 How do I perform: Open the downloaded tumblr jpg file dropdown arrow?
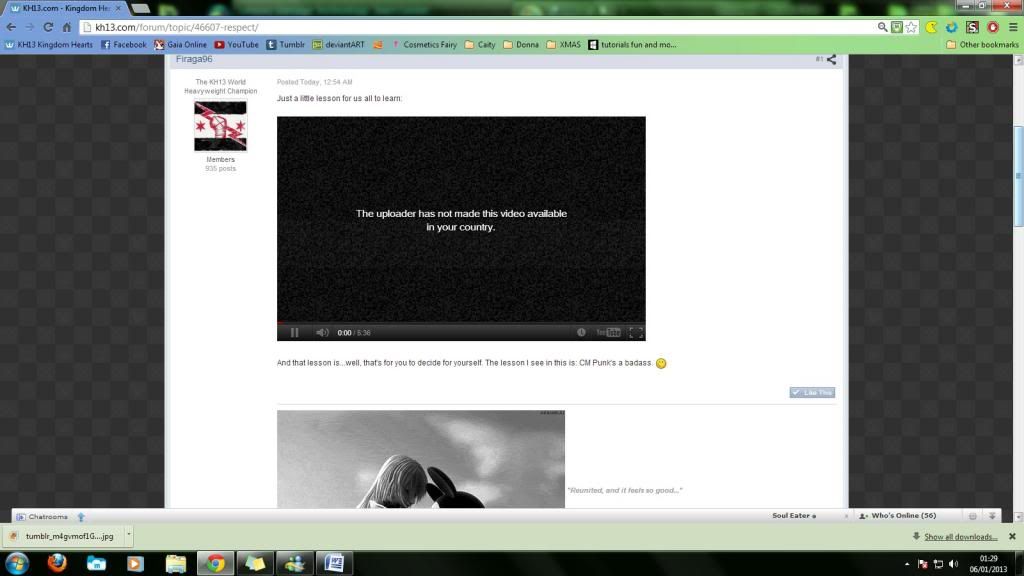click(x=129, y=535)
